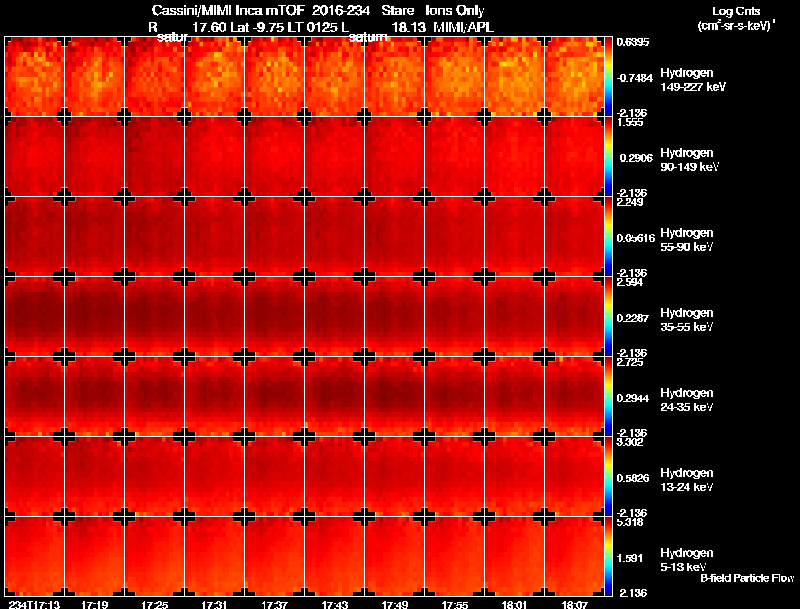Image resolution: width=800 pixels, height=609 pixels.
Task: Click the Cassini/MIMI Inca mTOF title text
Action: tap(228, 11)
